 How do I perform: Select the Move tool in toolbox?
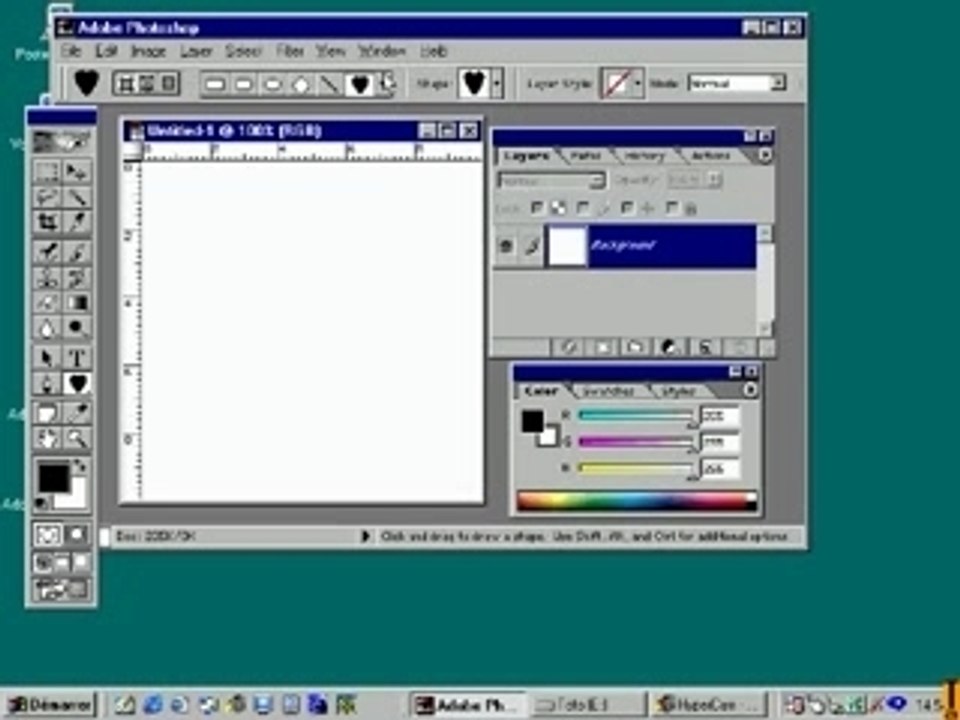pos(77,171)
